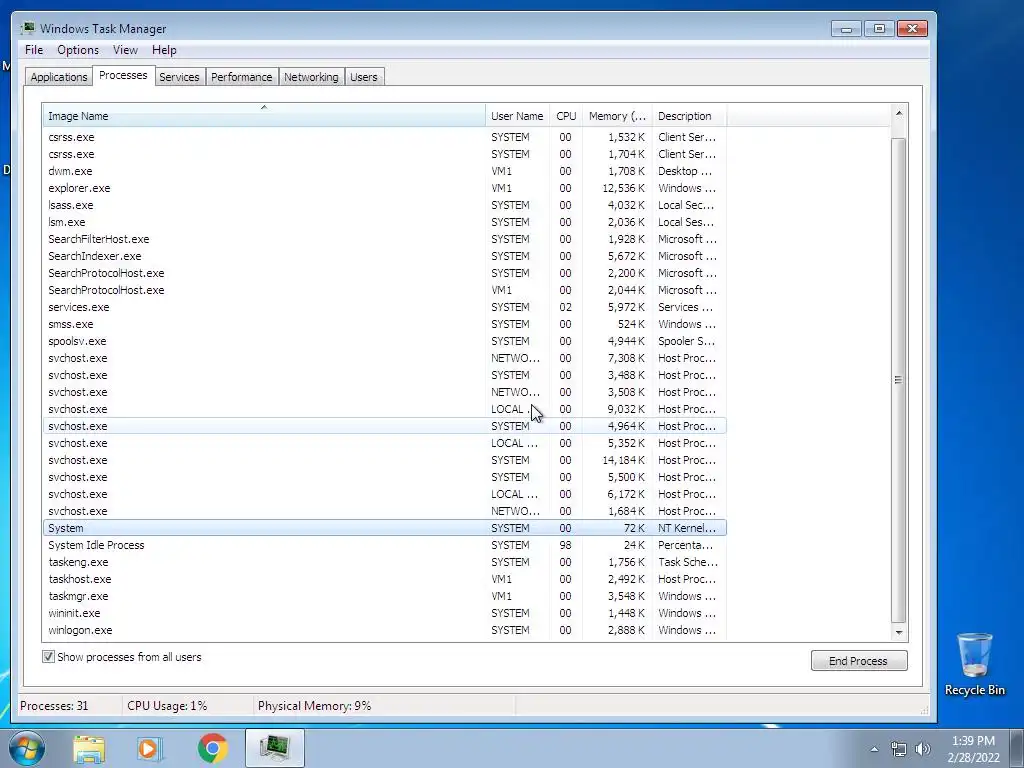Sort by Image Name column header
Image resolution: width=1024 pixels, height=768 pixels.
click(x=264, y=116)
